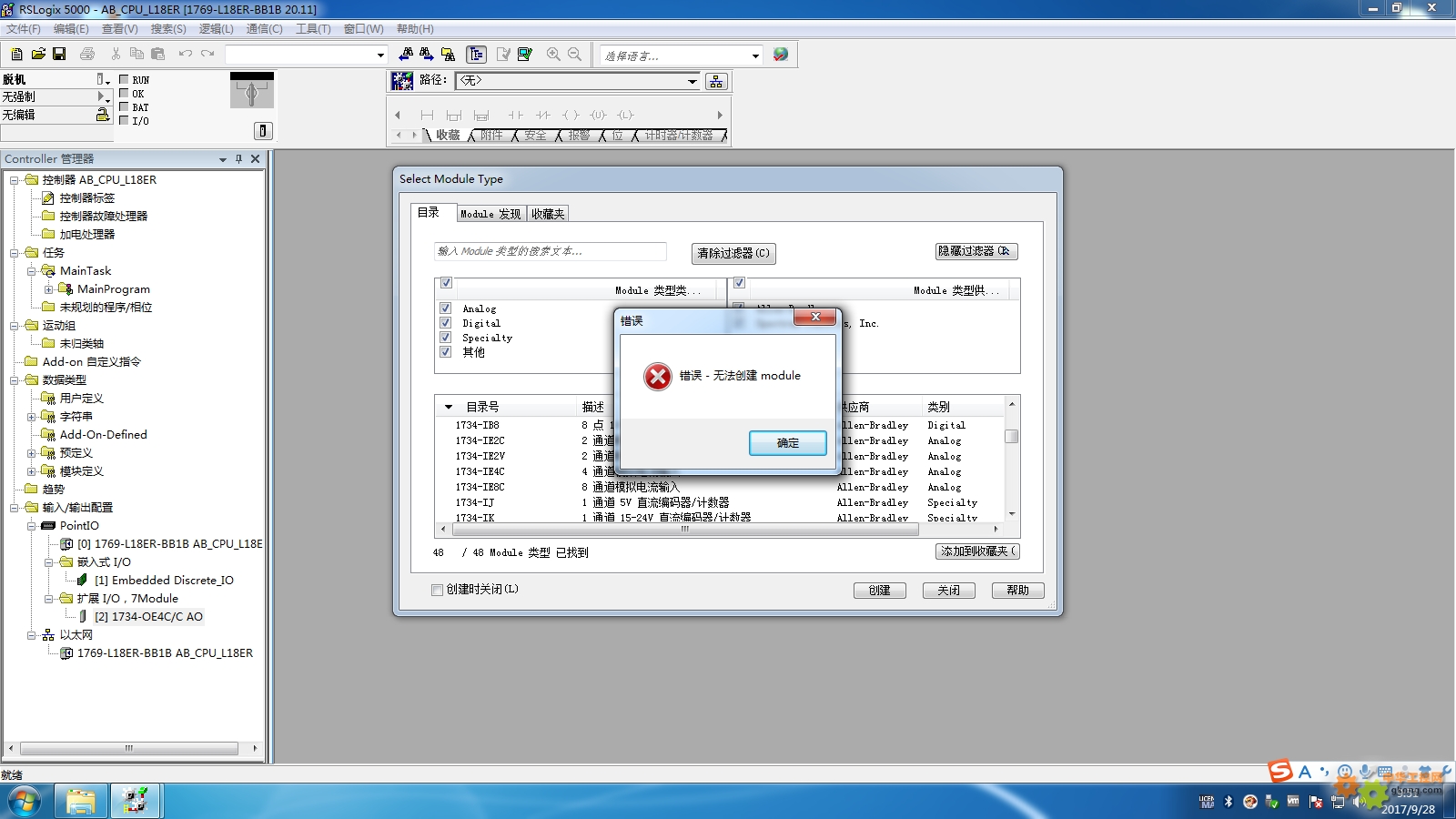Click the 清除过滤器(C) button
Viewport: 1456px width, 819px height.
pos(733,253)
